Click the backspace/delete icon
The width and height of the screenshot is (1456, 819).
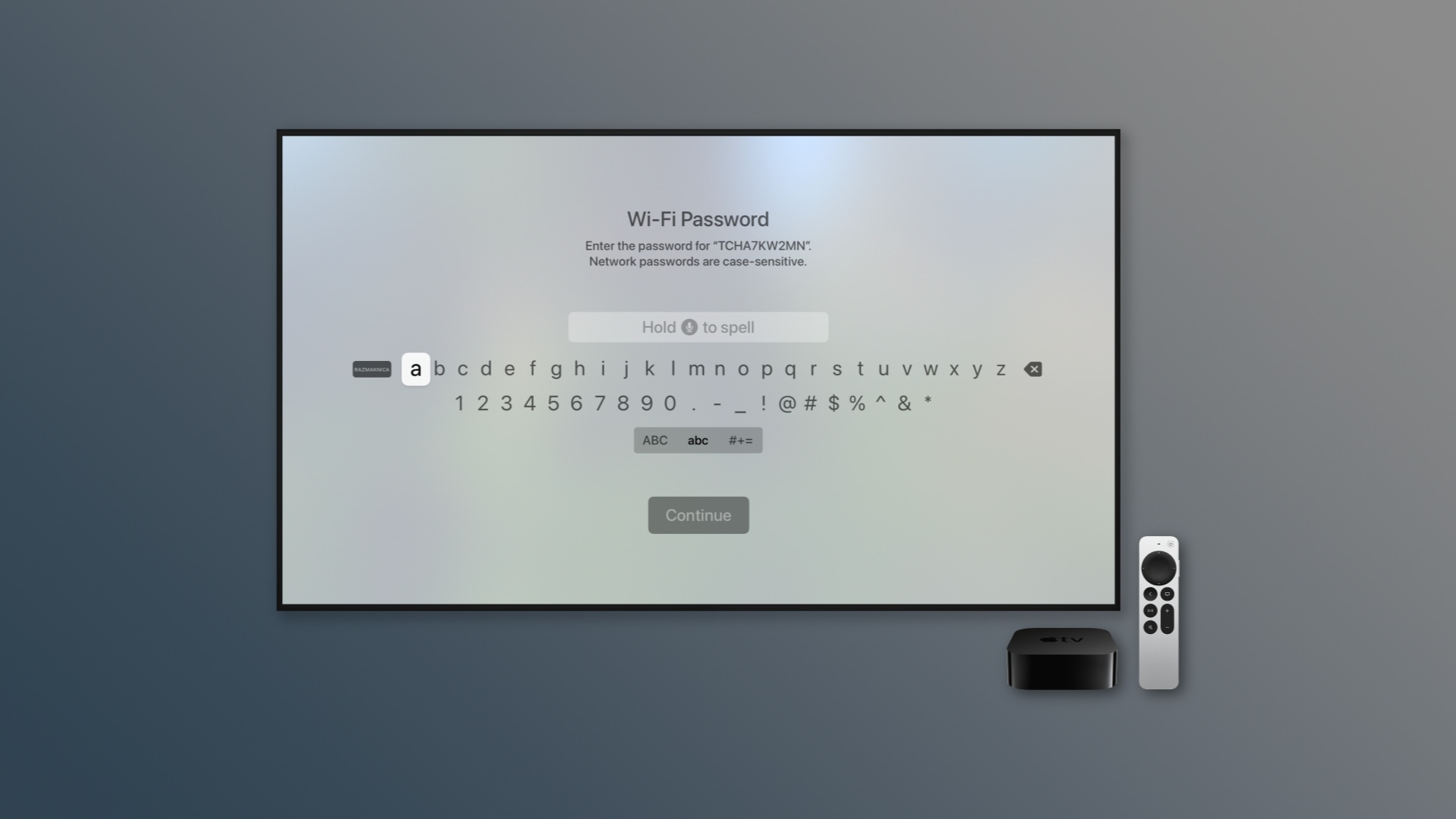pos(1033,369)
